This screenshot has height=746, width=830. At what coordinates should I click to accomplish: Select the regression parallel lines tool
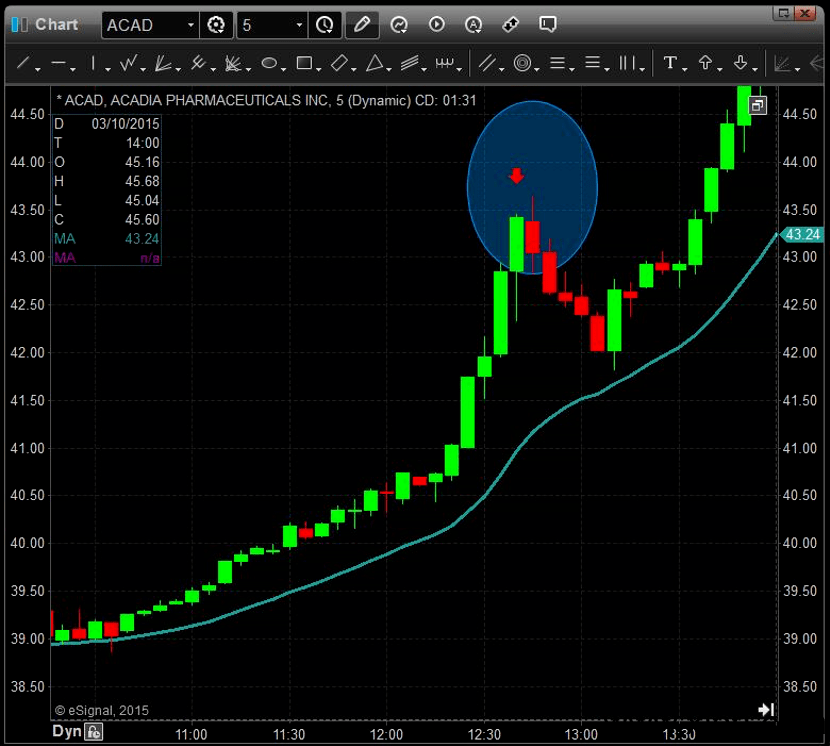tap(487, 63)
